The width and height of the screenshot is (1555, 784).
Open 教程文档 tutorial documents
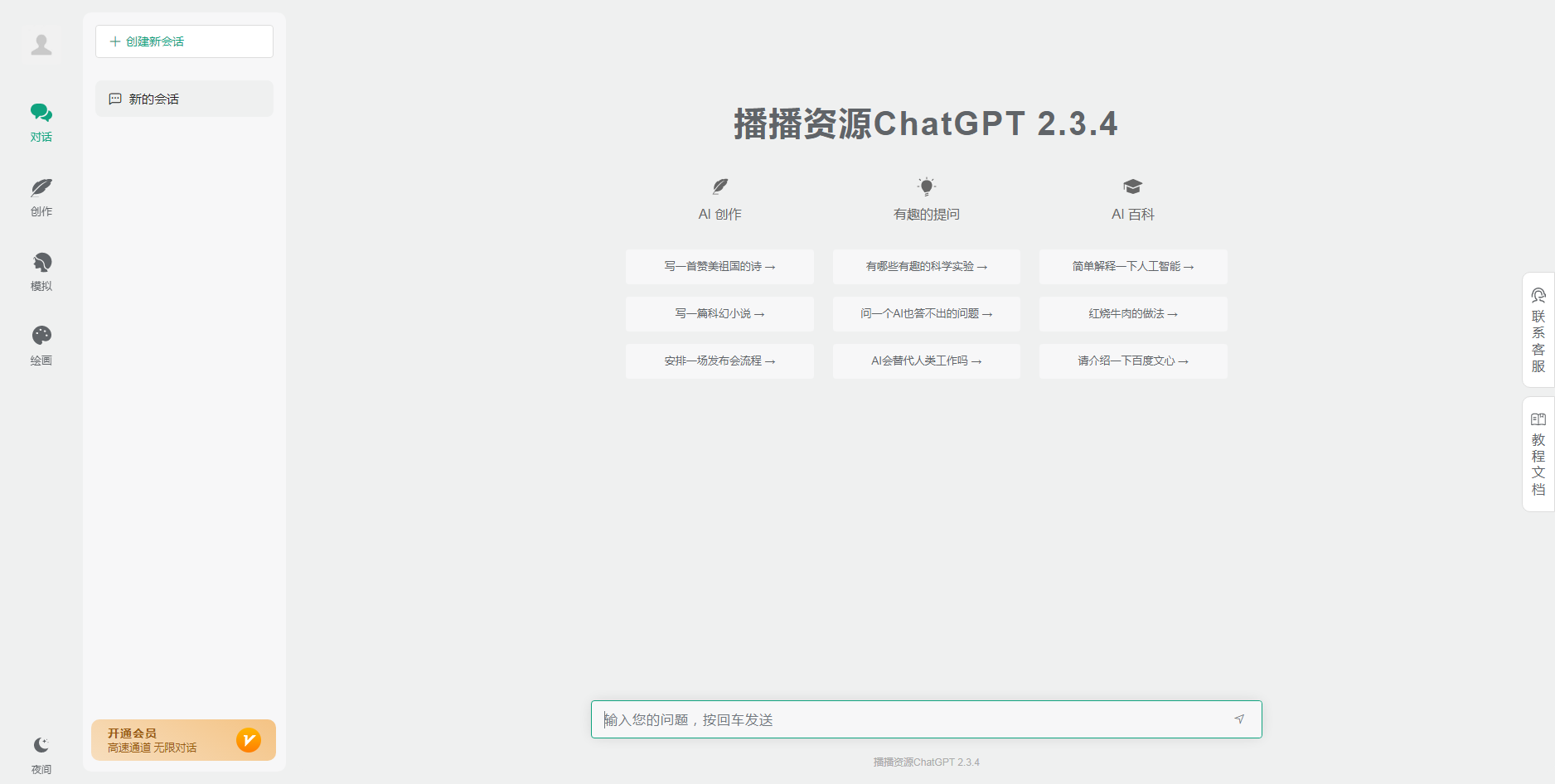pyautogui.click(x=1538, y=454)
